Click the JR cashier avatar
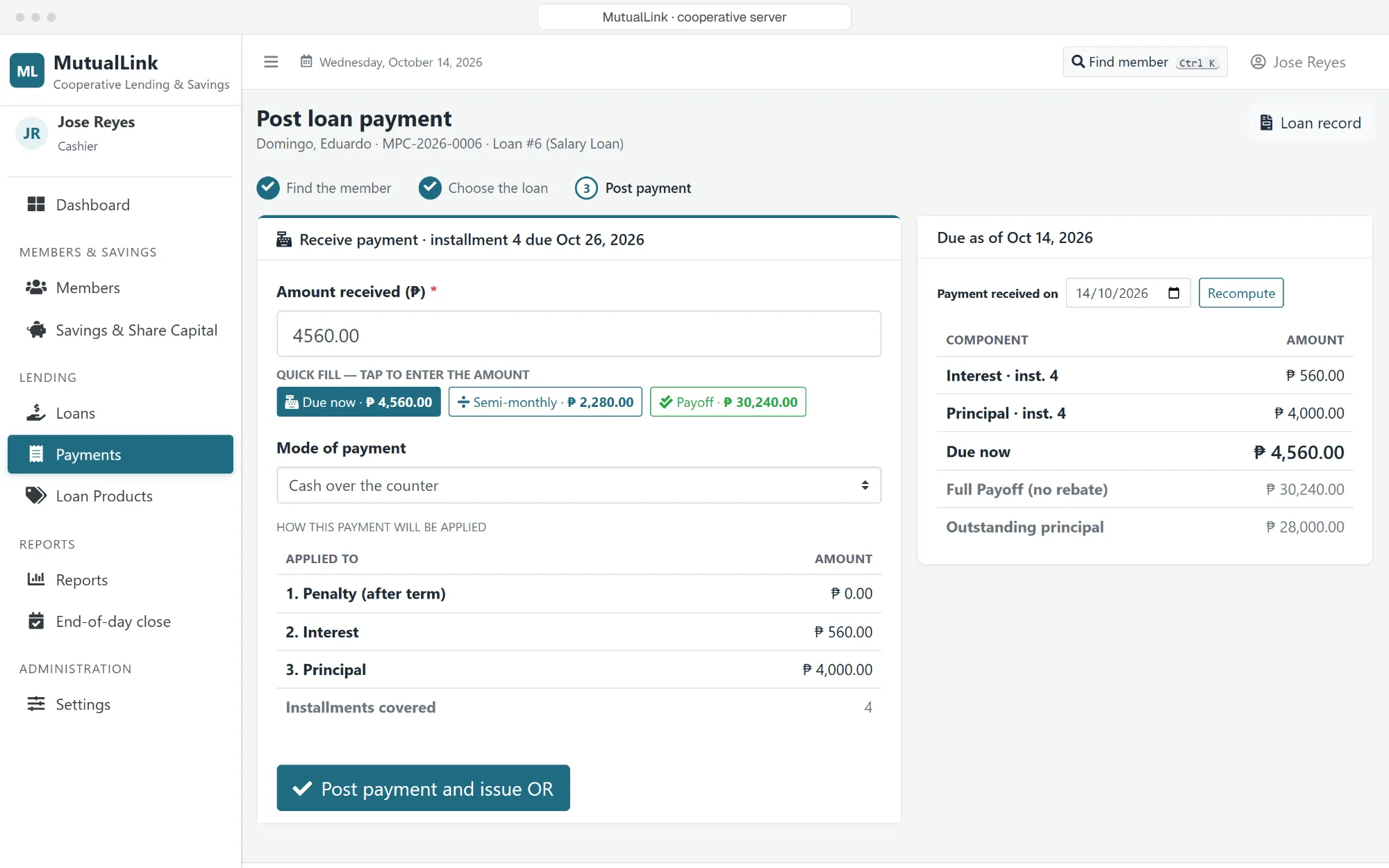This screenshot has height=868, width=1389. coord(32,133)
